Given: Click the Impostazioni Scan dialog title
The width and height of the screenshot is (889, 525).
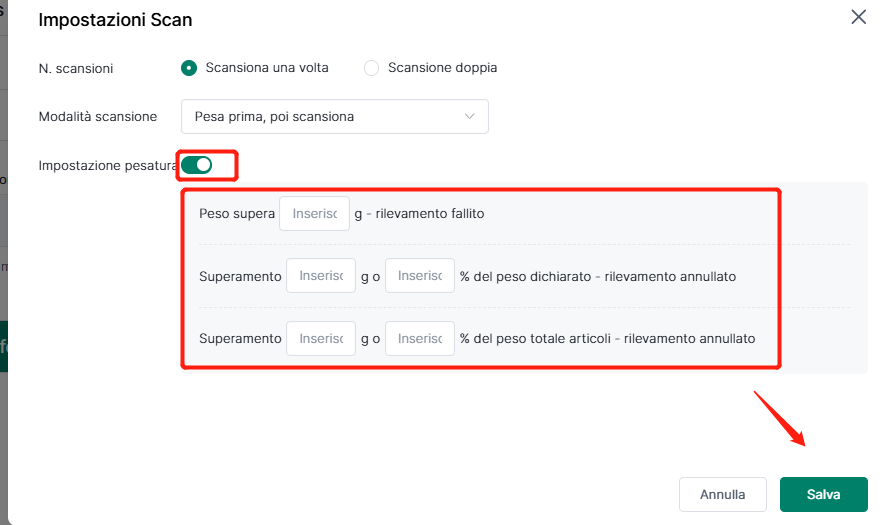Looking at the screenshot, I should (115, 20).
